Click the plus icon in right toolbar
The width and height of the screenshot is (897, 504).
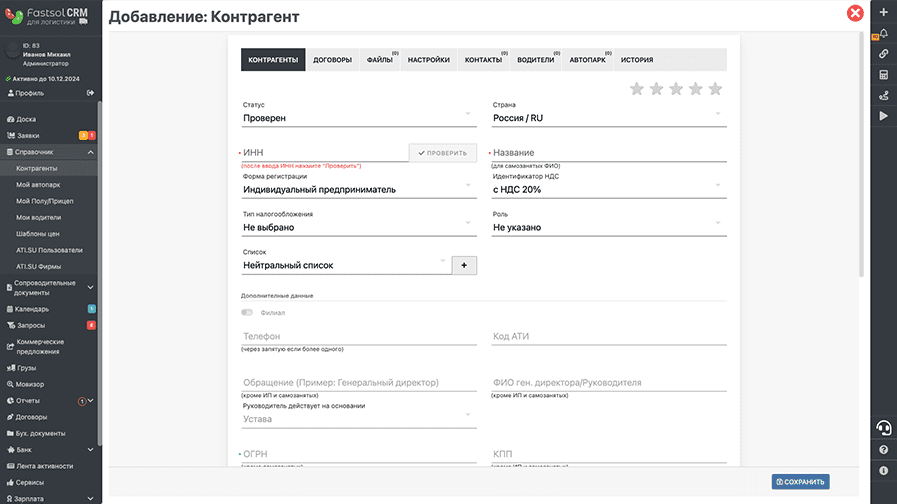pyautogui.click(x=883, y=12)
